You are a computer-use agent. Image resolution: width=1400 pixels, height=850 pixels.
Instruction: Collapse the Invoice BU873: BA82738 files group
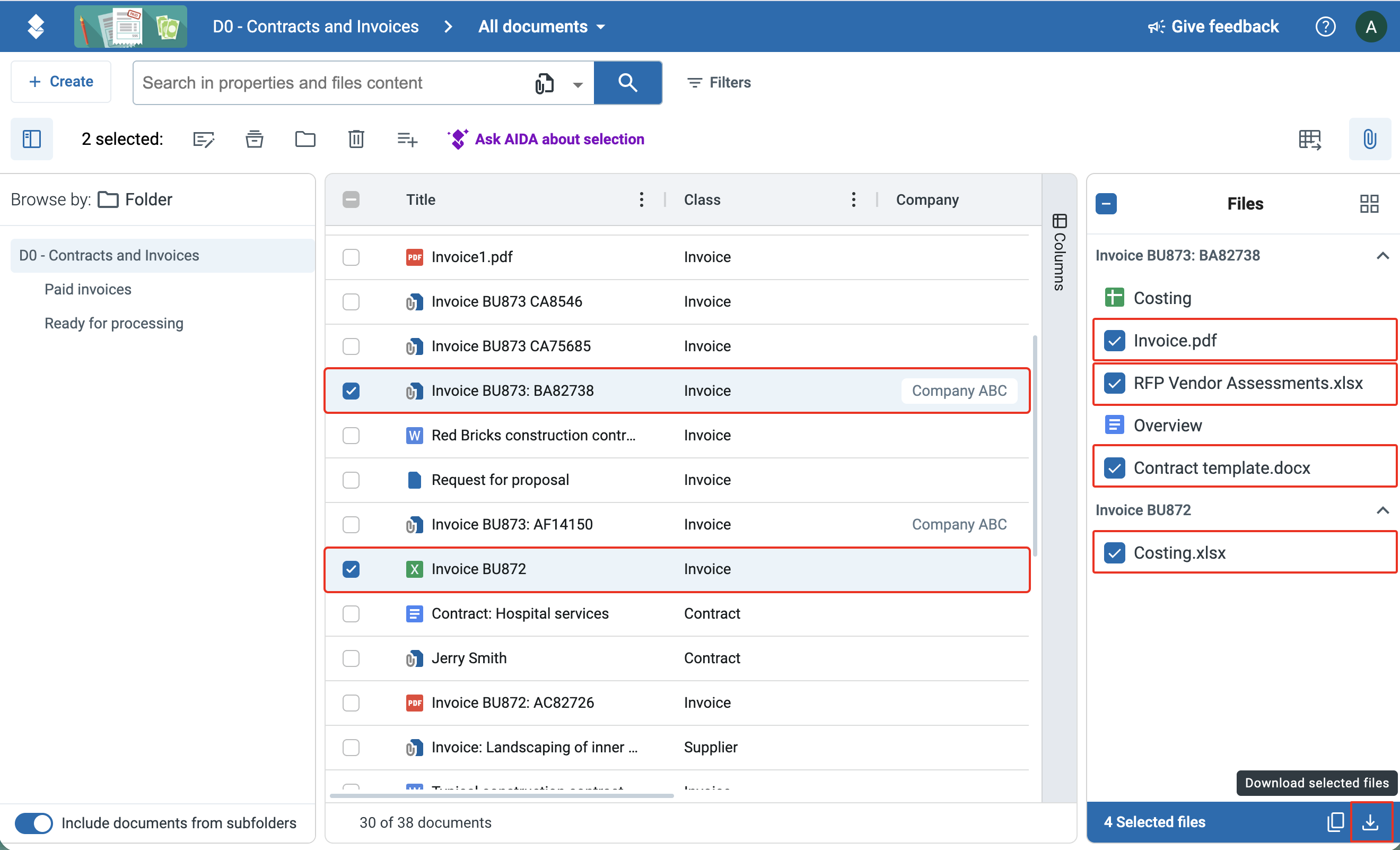(x=1382, y=255)
